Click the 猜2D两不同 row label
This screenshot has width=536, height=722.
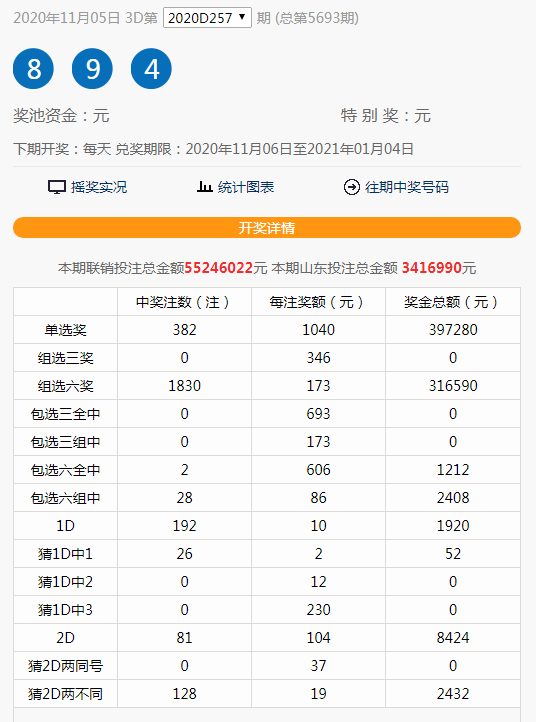[x=65, y=694]
